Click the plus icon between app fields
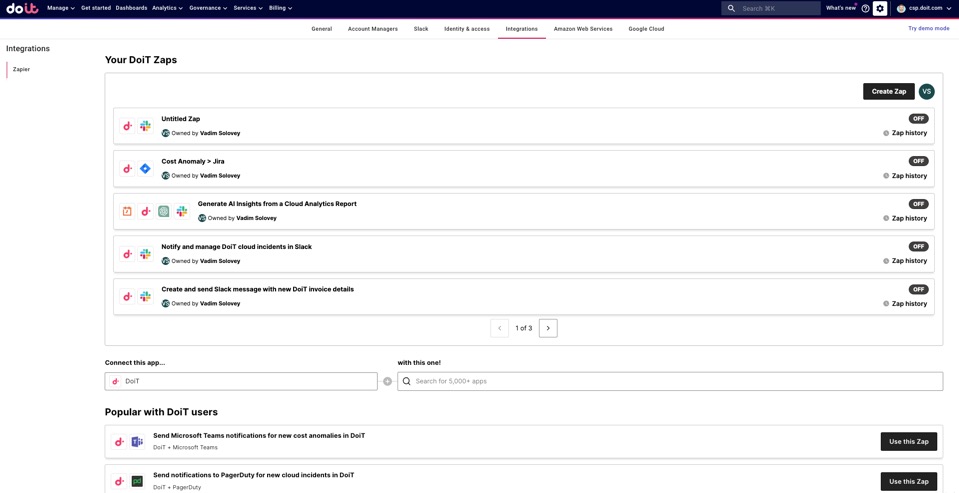This screenshot has width=959, height=493. (x=387, y=381)
